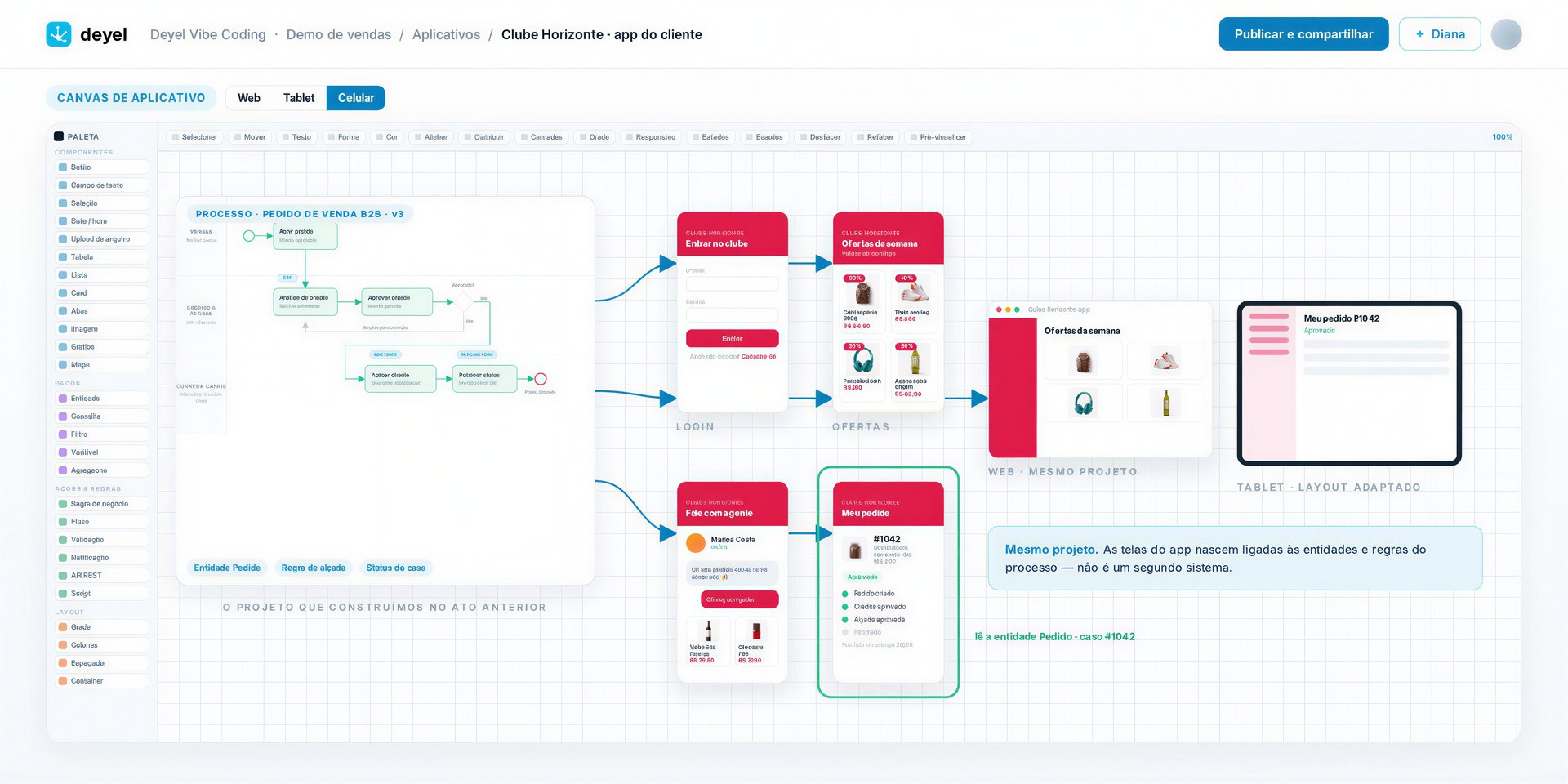This screenshot has width=1568, height=784.
Task: Select the Abas palette component
Action: (102, 311)
